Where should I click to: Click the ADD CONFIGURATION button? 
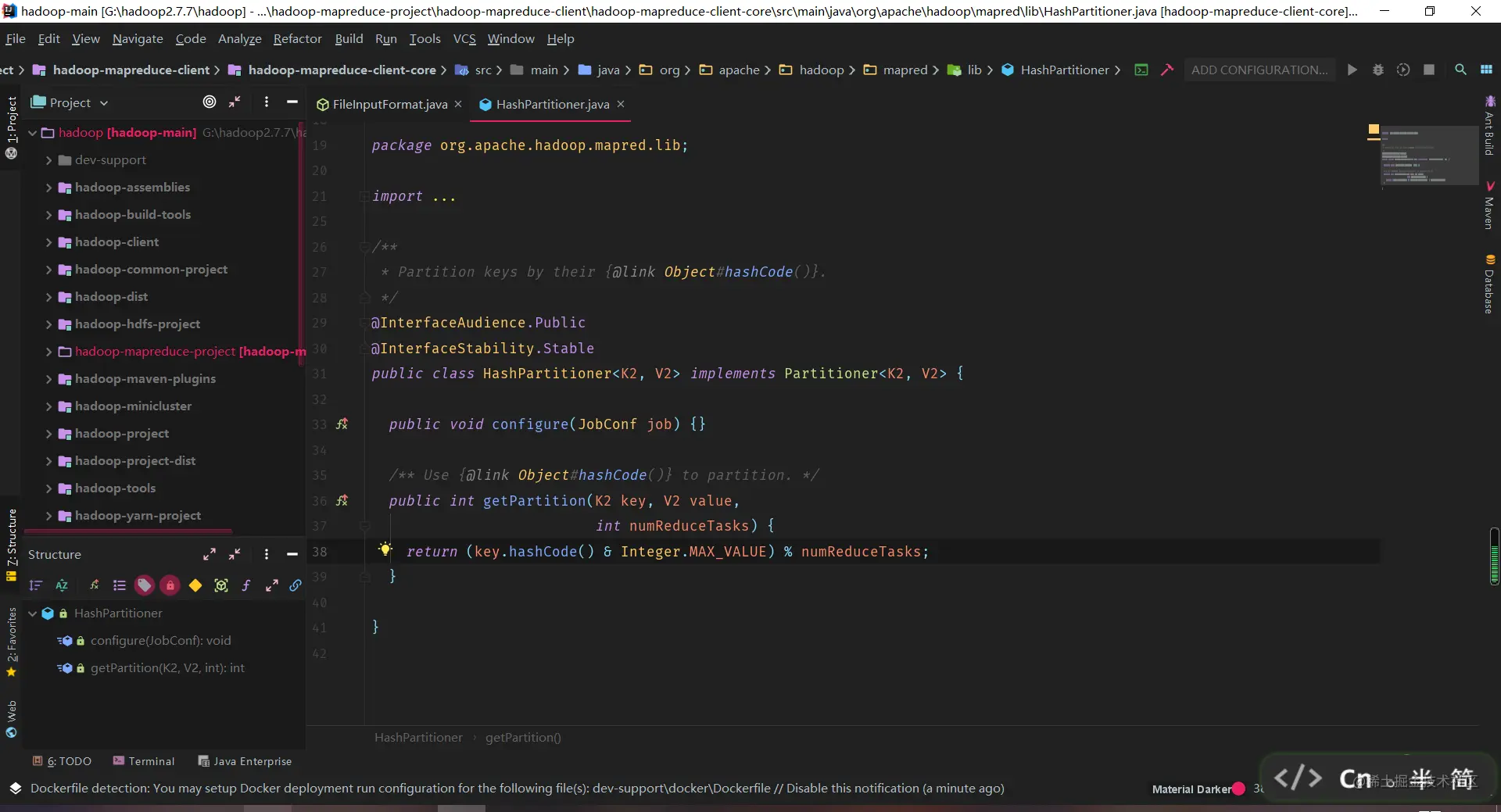1259,70
